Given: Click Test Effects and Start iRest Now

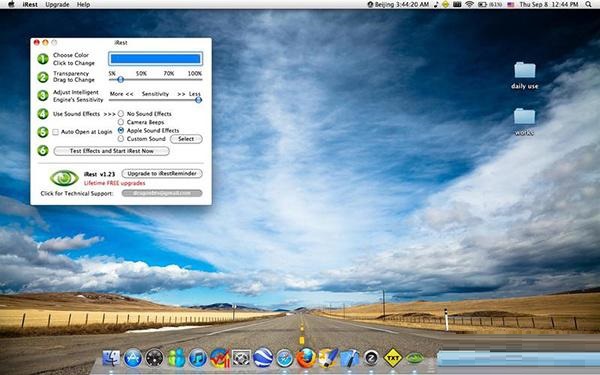Looking at the screenshot, I should coord(111,151).
